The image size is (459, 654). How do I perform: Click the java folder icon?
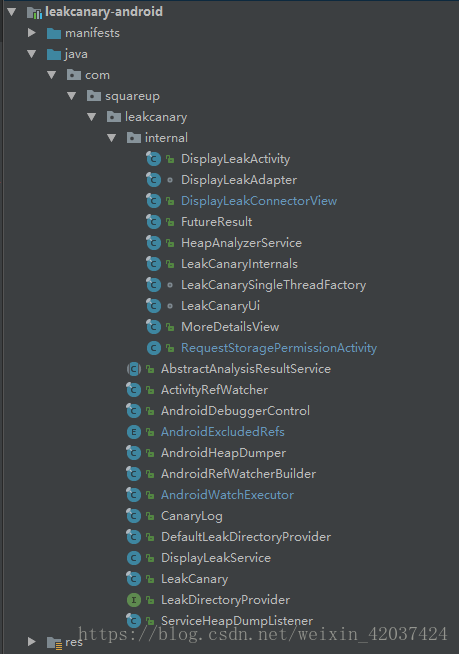[54, 54]
